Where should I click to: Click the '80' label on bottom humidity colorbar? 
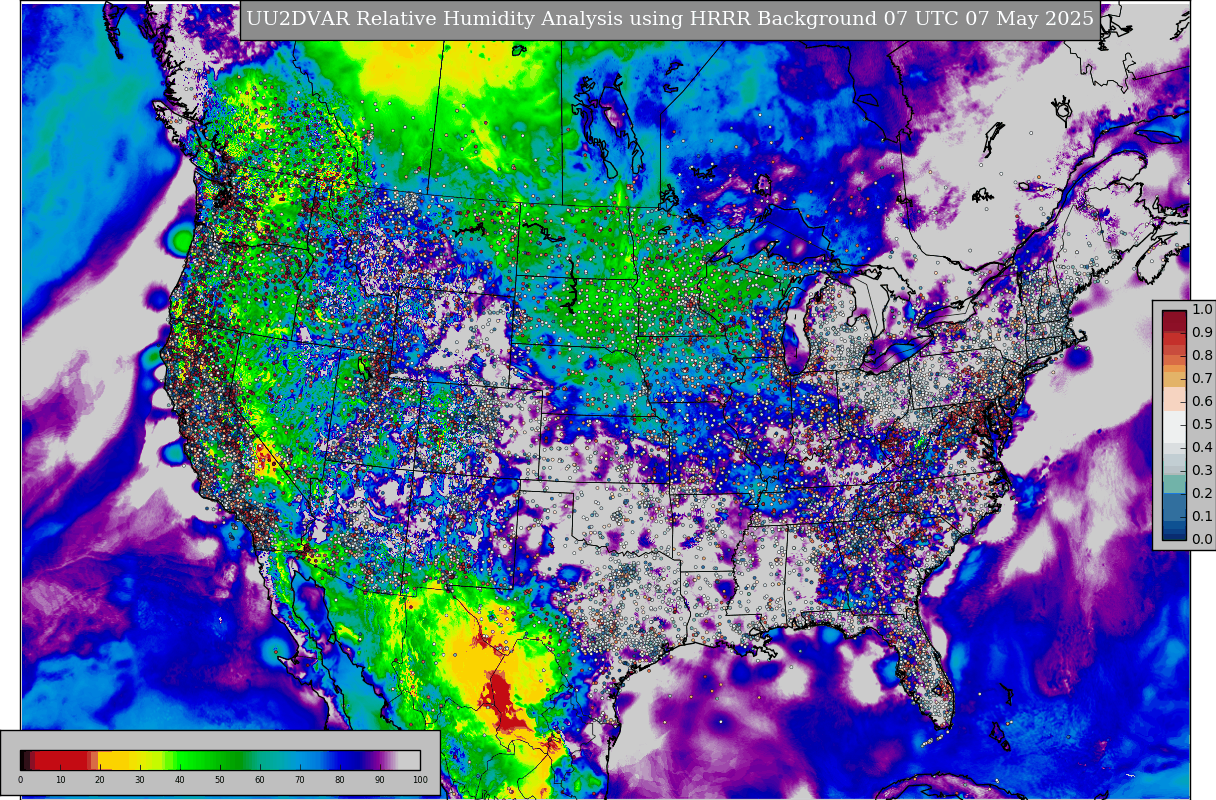[340, 780]
